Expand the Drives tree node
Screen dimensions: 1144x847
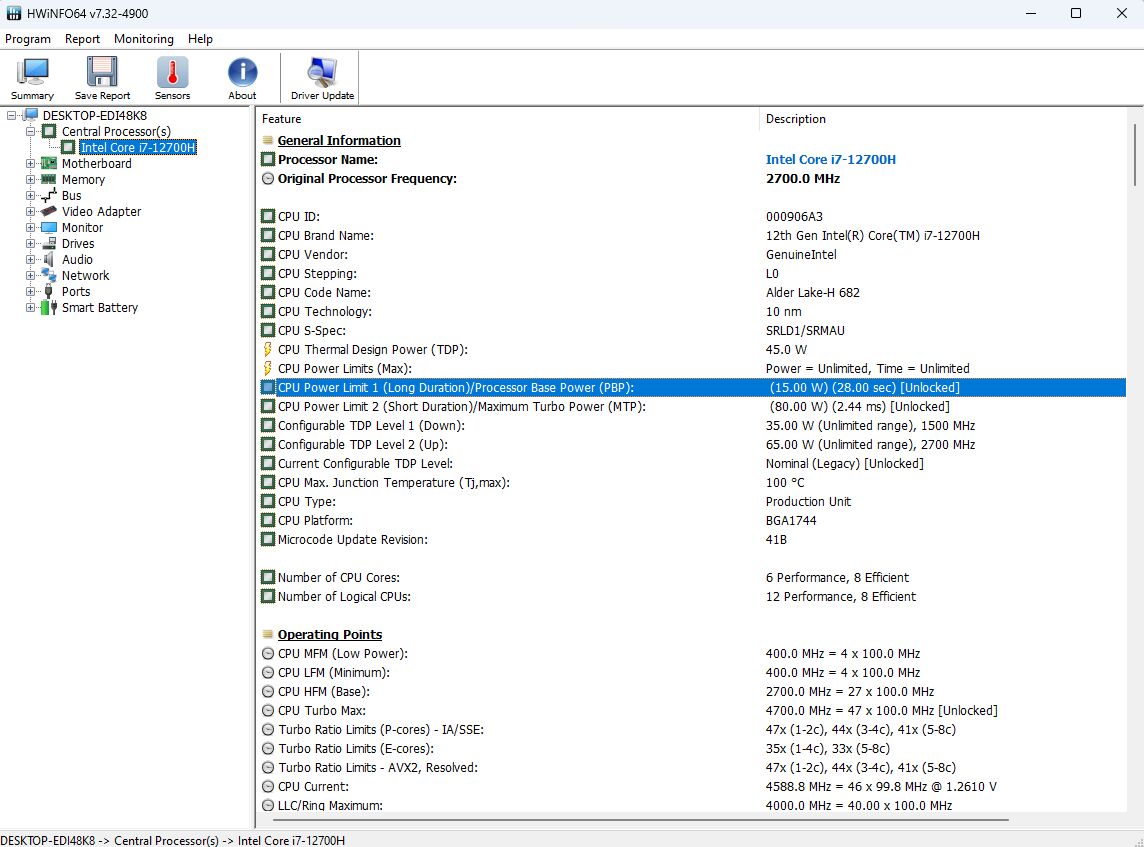pos(30,244)
